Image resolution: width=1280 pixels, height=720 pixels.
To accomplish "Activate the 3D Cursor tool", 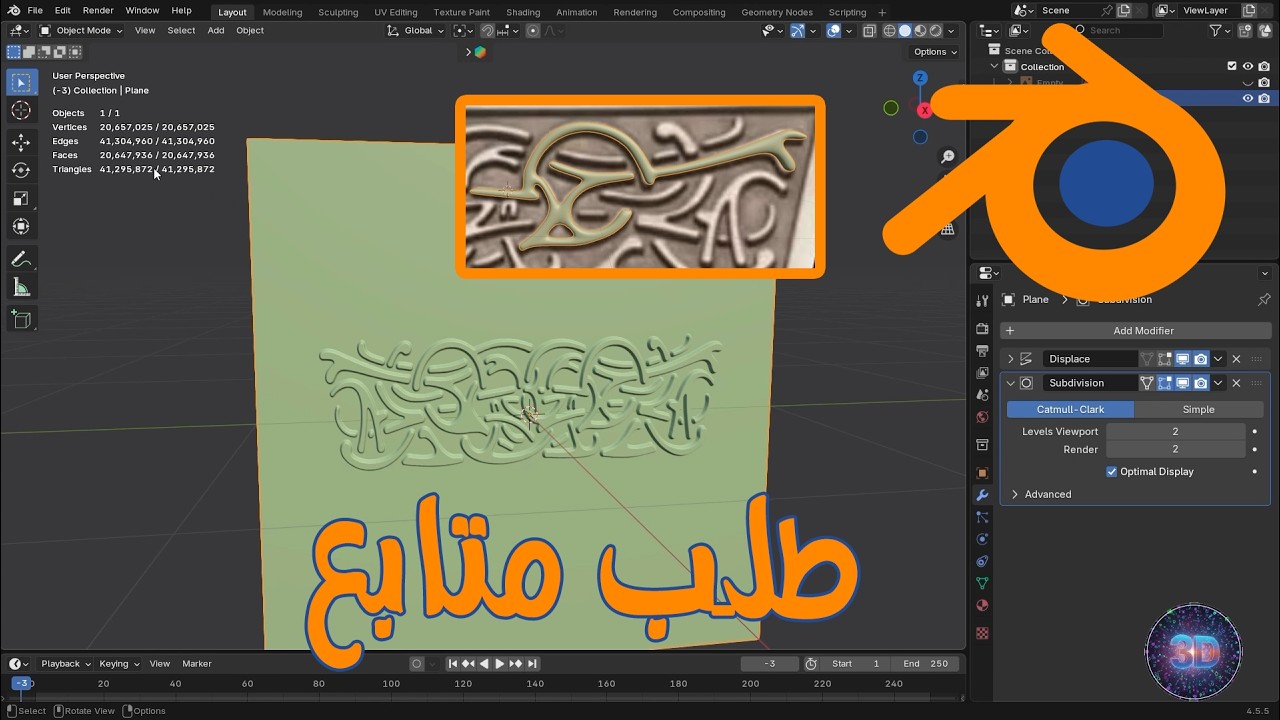I will [x=21, y=111].
